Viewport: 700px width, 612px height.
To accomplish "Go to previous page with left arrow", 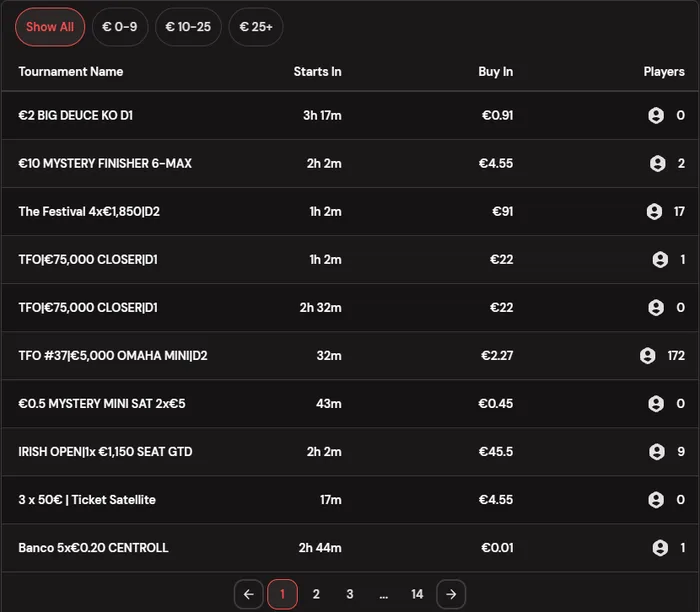I will [249, 594].
